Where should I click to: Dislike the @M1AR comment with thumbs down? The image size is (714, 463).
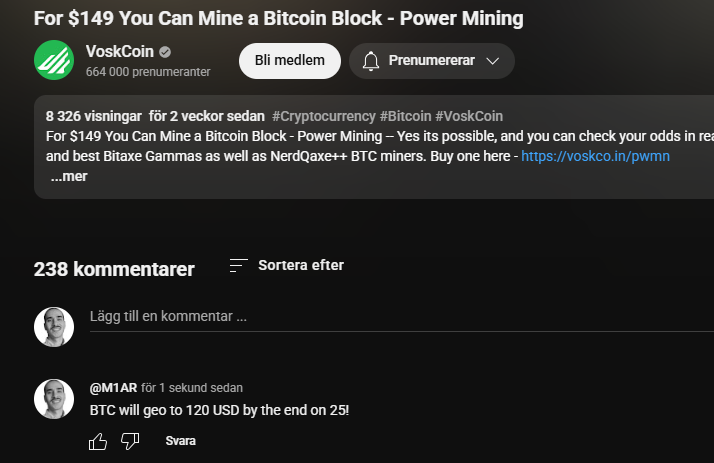(130, 441)
